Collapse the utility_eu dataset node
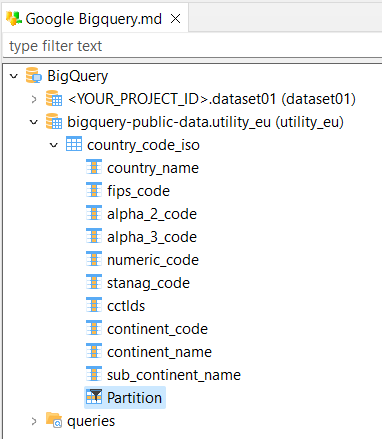 (x=34, y=122)
